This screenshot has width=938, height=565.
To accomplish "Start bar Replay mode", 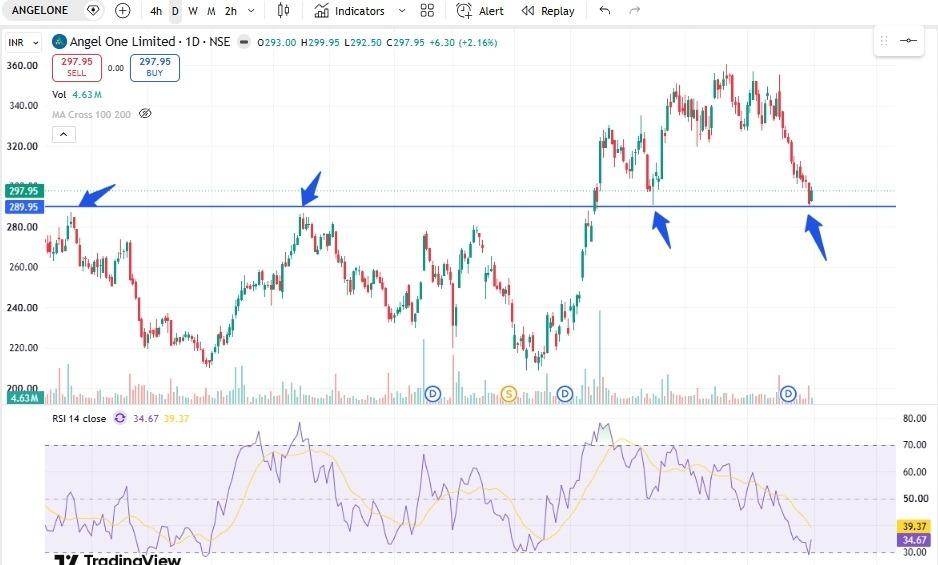I will tap(547, 11).
